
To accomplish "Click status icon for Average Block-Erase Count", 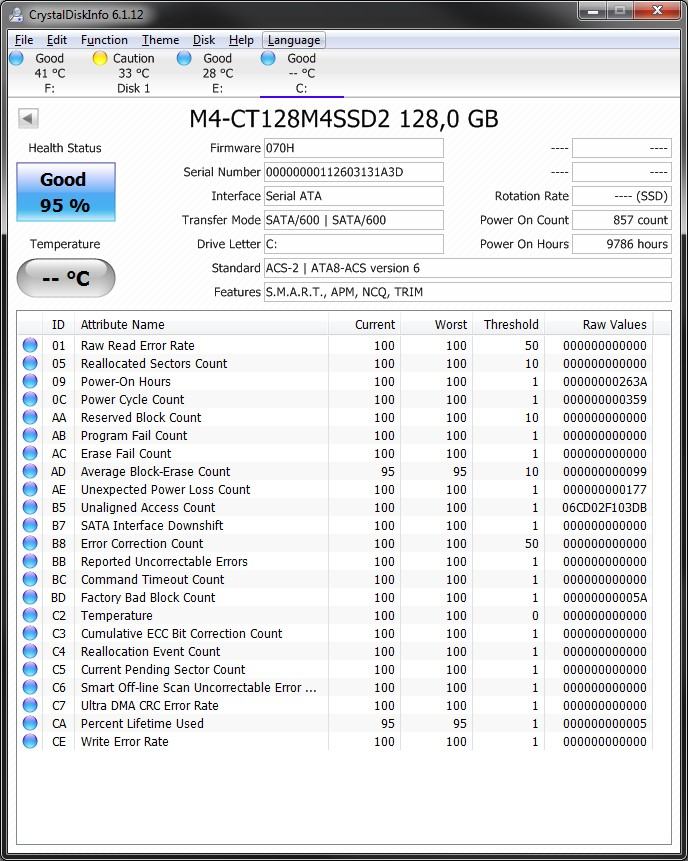I will (30, 471).
